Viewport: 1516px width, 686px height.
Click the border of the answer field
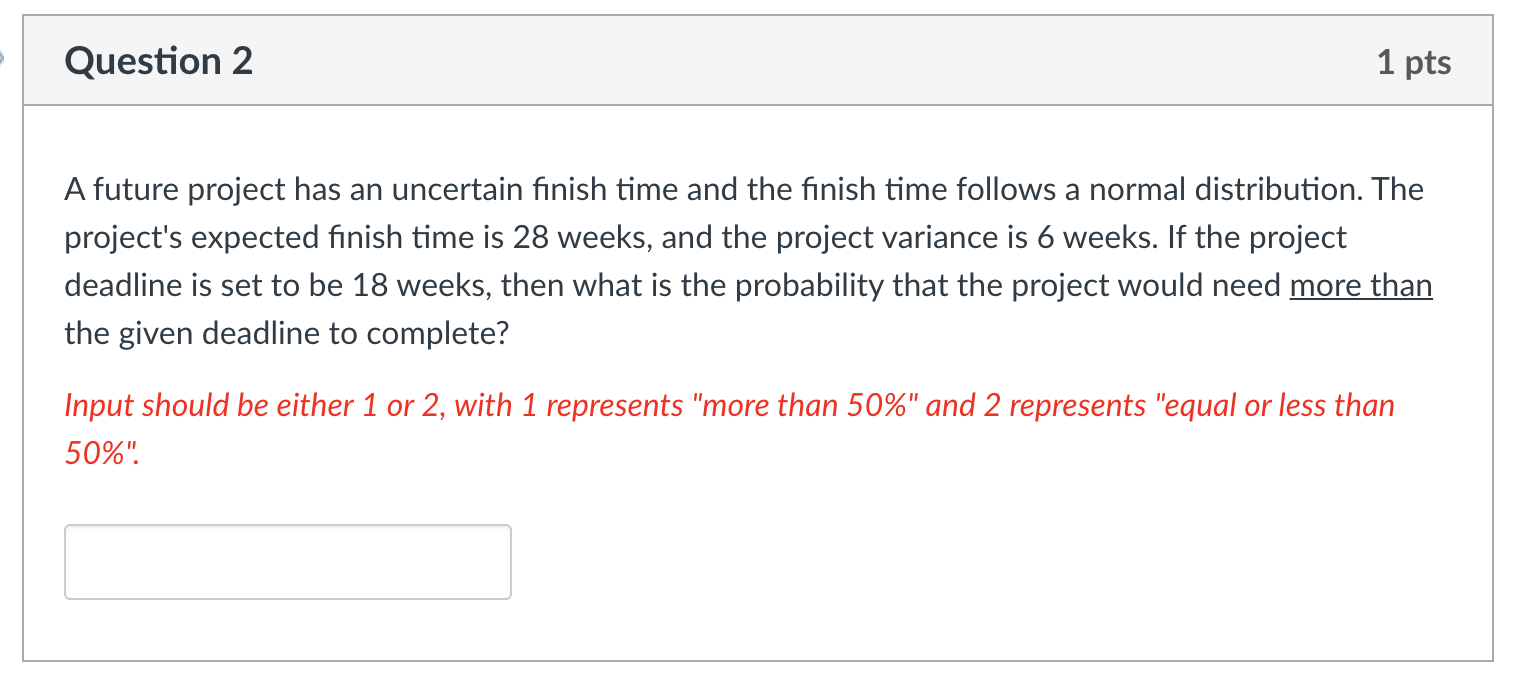tap(287, 524)
